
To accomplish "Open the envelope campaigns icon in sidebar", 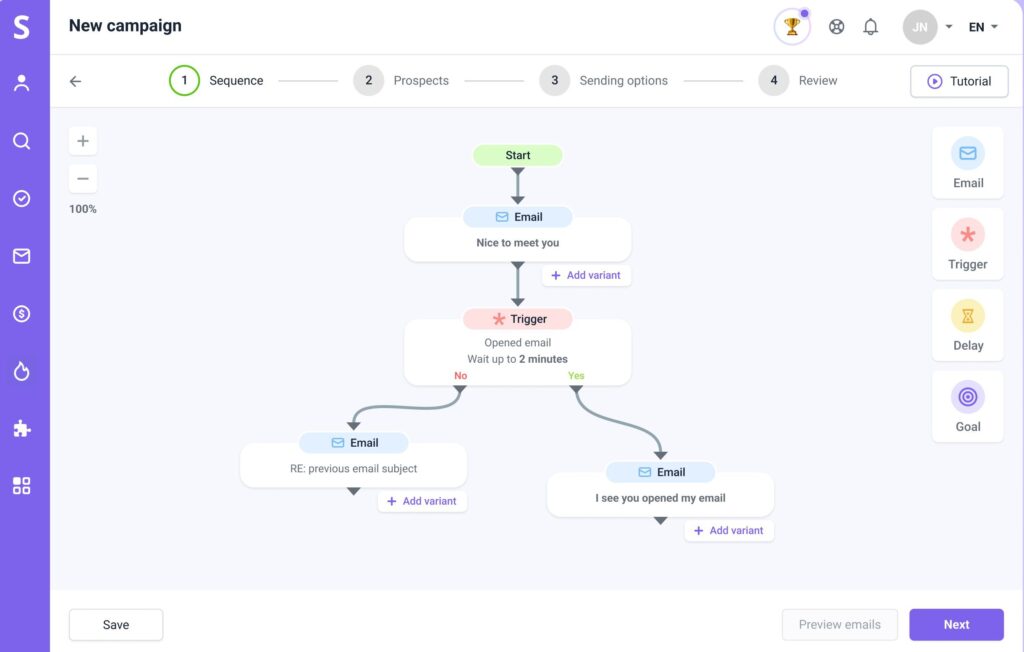I will click(x=22, y=256).
